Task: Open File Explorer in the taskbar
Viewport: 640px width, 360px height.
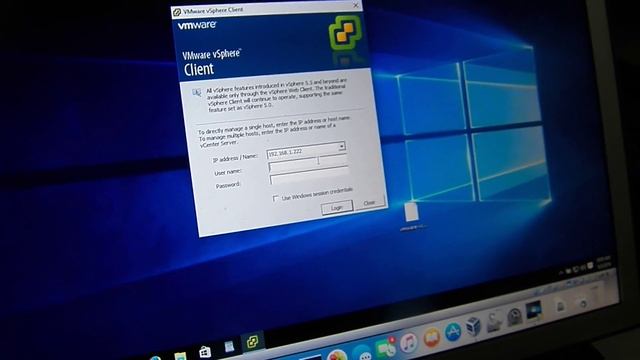Action: pyautogui.click(x=180, y=356)
